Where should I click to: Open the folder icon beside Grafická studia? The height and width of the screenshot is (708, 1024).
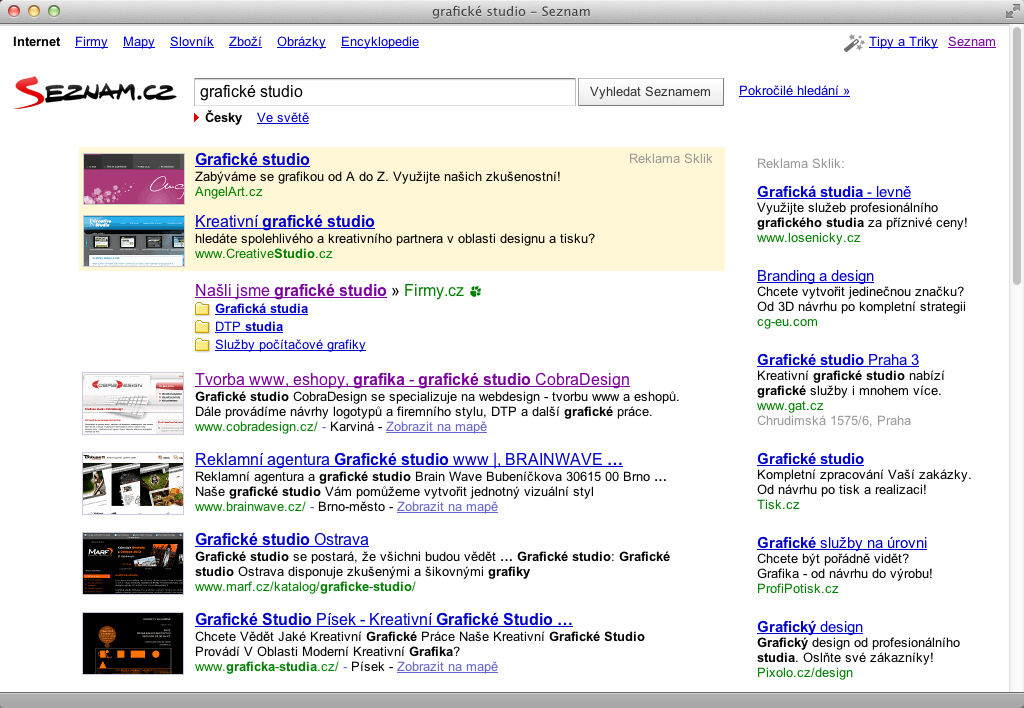pos(202,309)
